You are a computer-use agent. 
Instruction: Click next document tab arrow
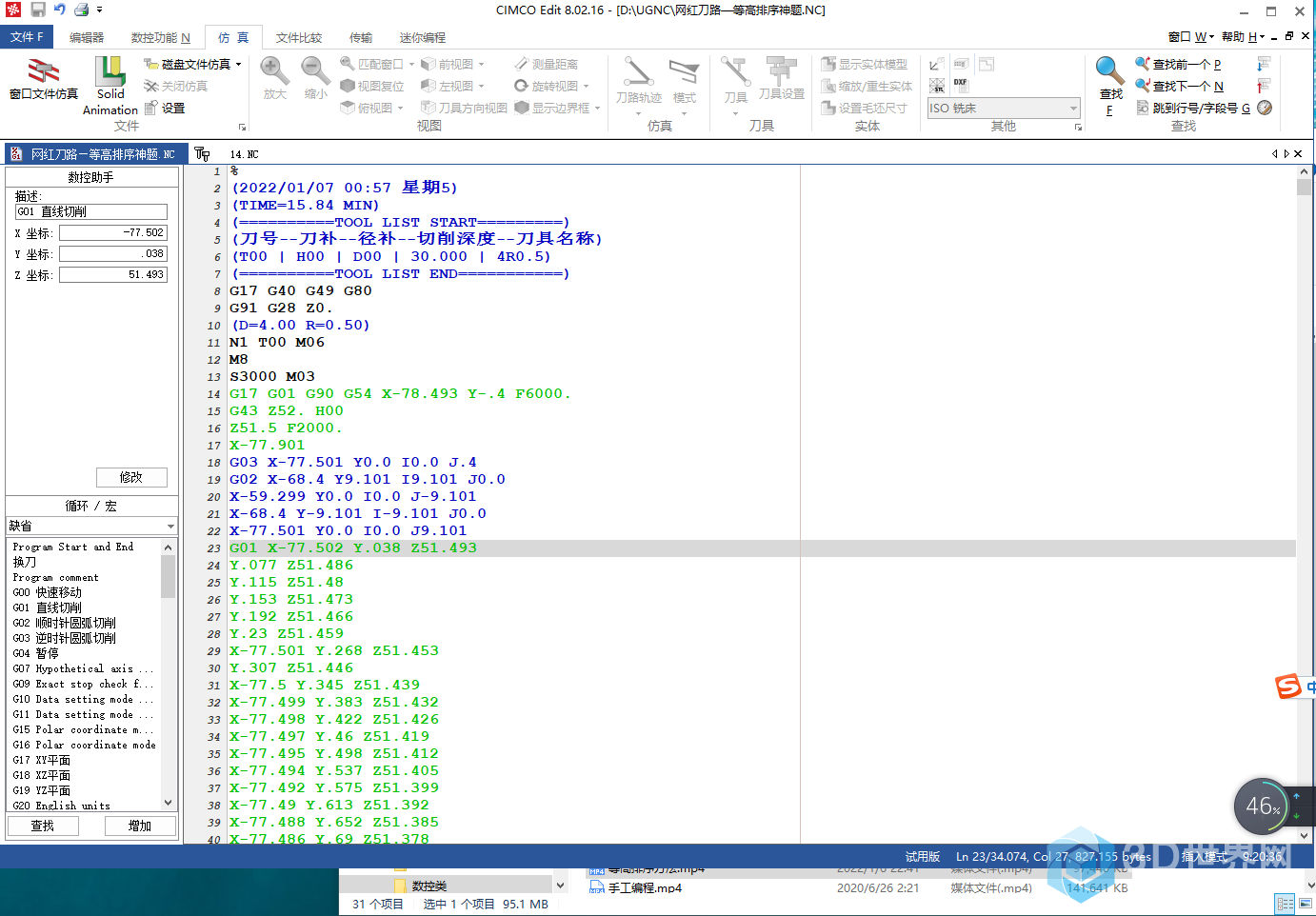coord(1286,153)
